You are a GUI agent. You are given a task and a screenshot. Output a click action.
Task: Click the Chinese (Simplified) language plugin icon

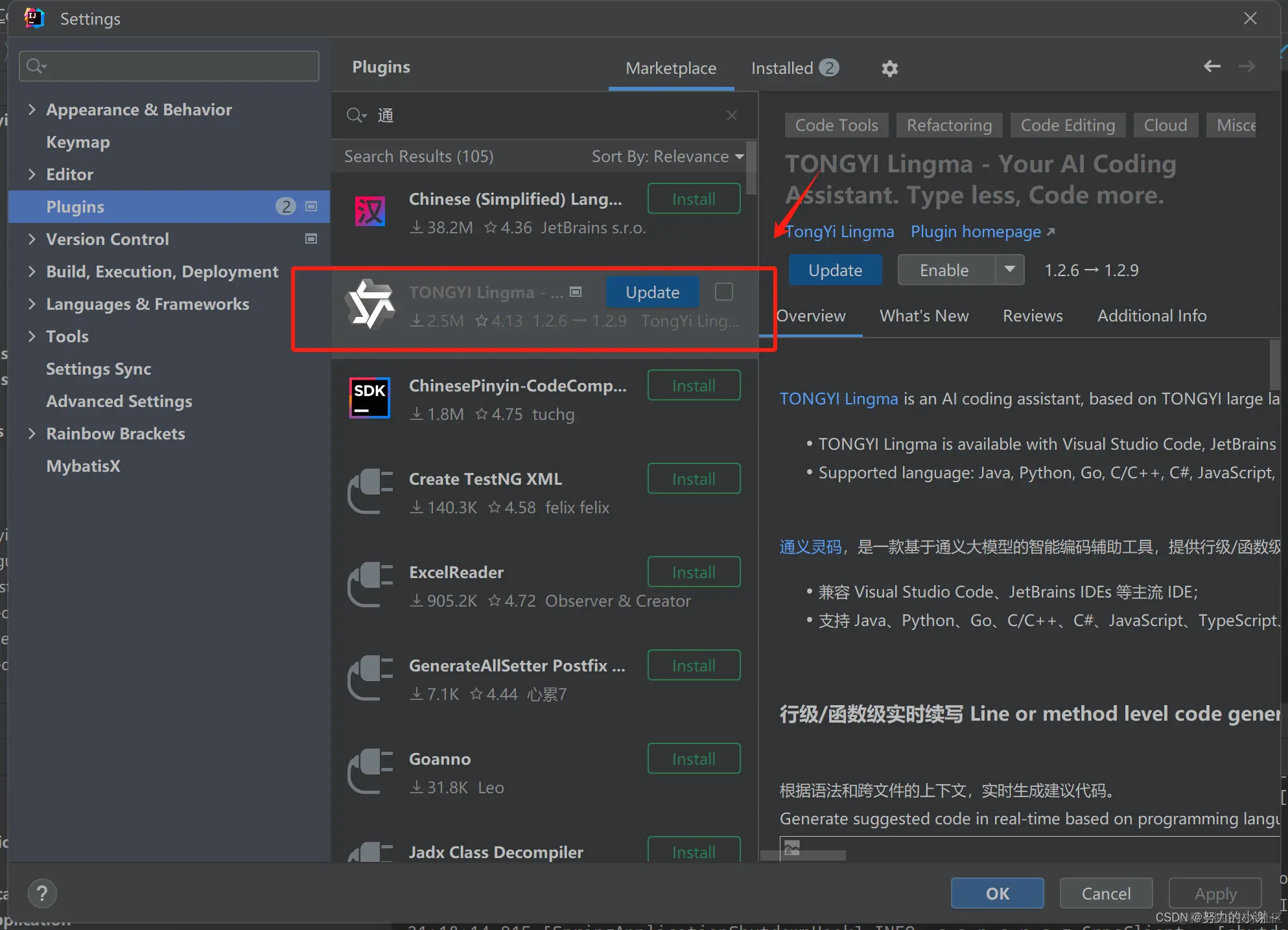[x=370, y=211]
